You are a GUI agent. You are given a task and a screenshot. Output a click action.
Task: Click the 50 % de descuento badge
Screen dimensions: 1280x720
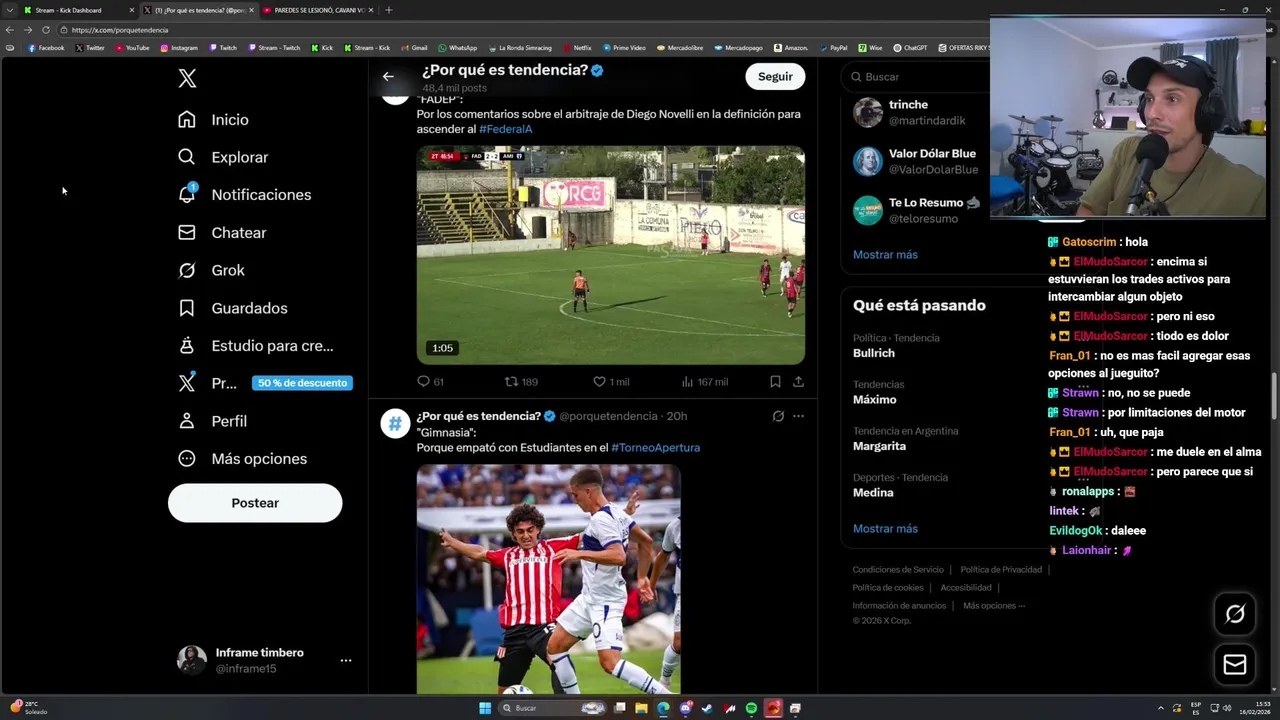(x=302, y=383)
